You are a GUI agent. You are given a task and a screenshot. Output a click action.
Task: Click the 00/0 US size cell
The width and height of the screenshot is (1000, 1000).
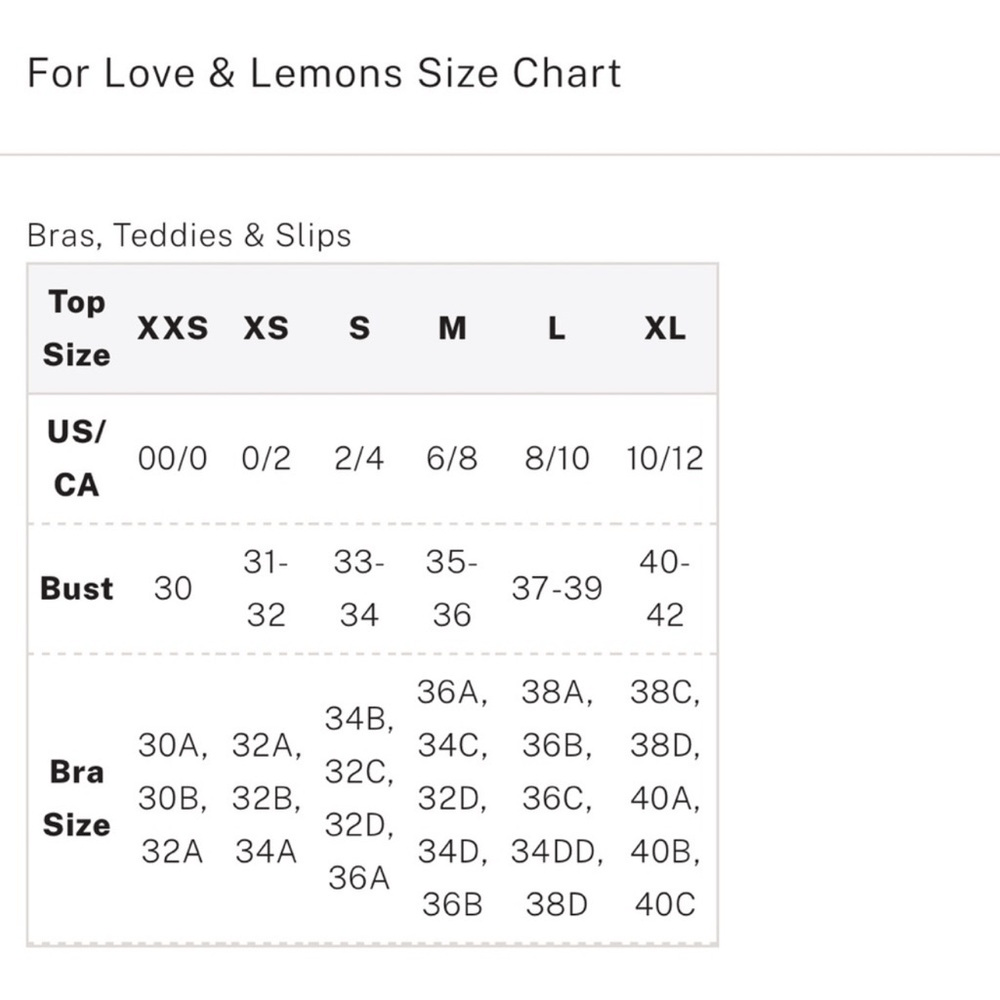[x=173, y=459]
